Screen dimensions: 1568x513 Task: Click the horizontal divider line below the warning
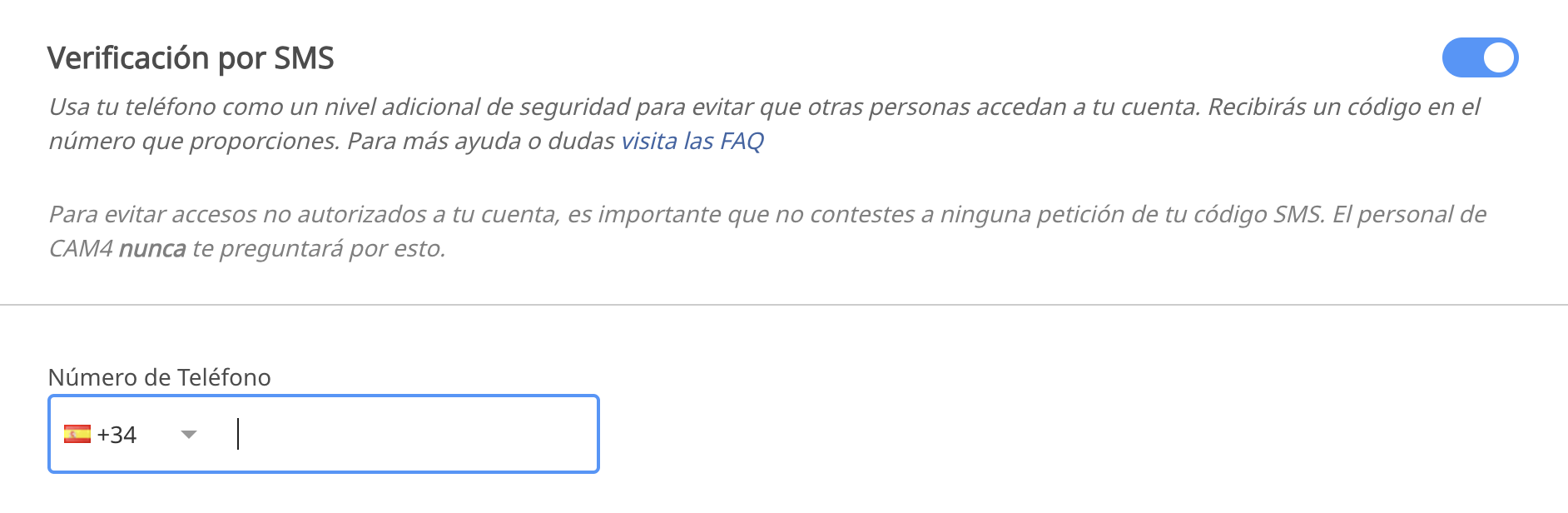tap(784, 305)
